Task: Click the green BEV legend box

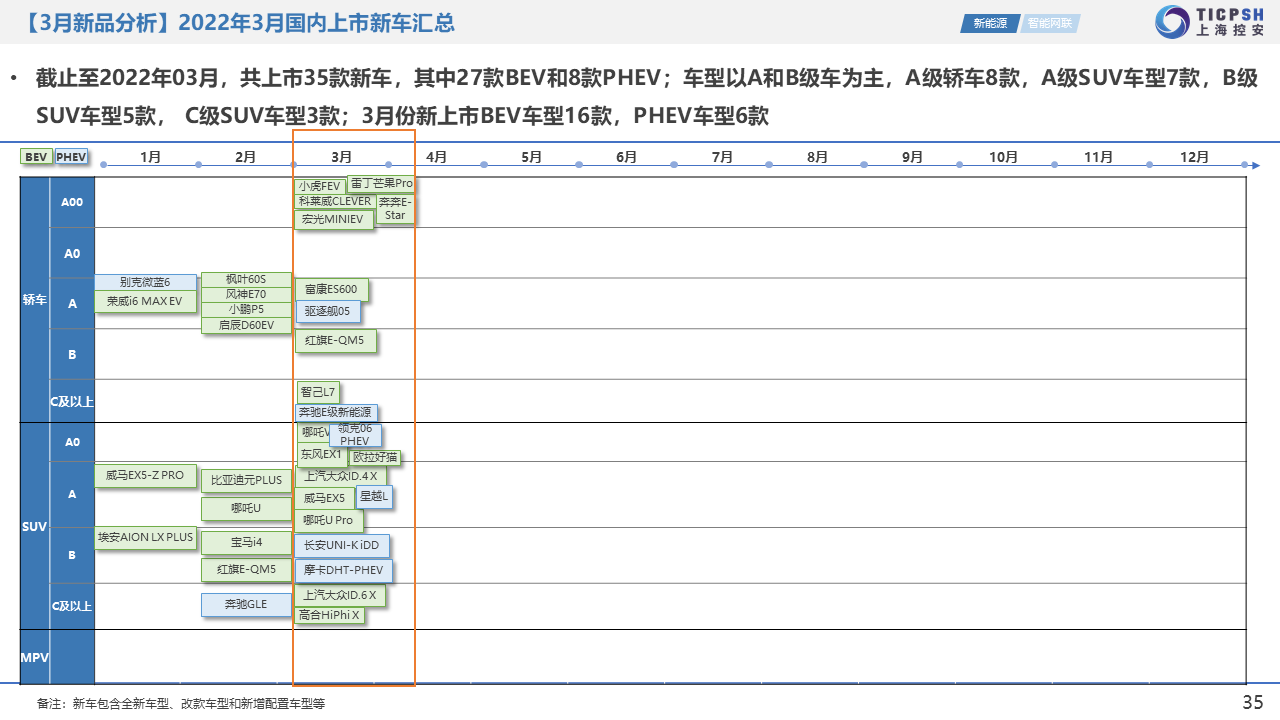Action: coord(36,157)
